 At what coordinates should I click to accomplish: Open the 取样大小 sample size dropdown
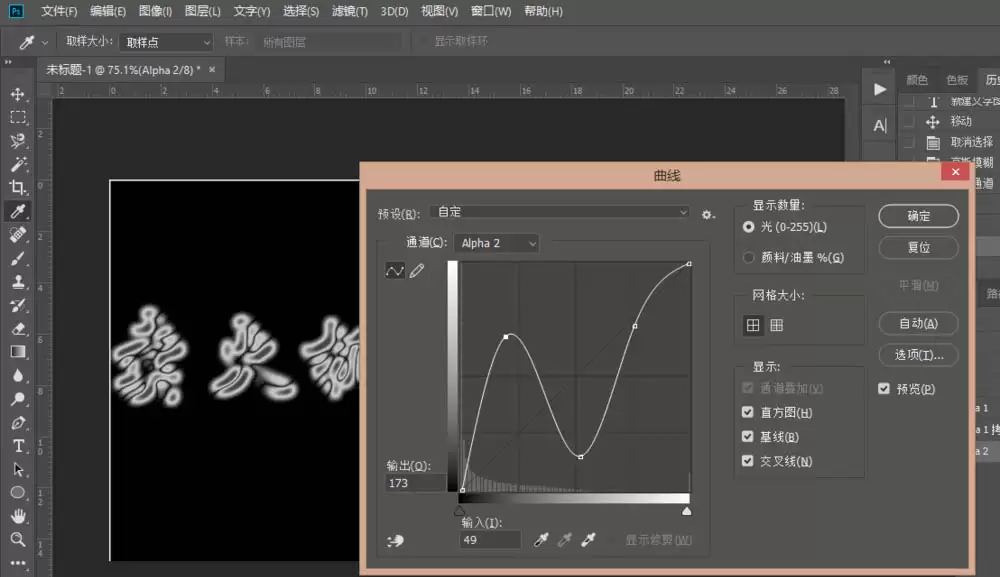[166, 42]
